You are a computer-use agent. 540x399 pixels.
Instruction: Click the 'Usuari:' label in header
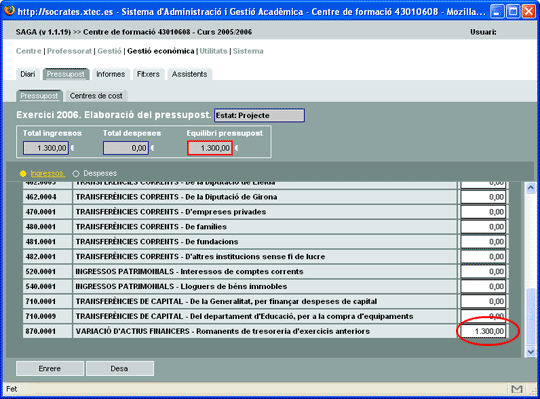point(484,32)
